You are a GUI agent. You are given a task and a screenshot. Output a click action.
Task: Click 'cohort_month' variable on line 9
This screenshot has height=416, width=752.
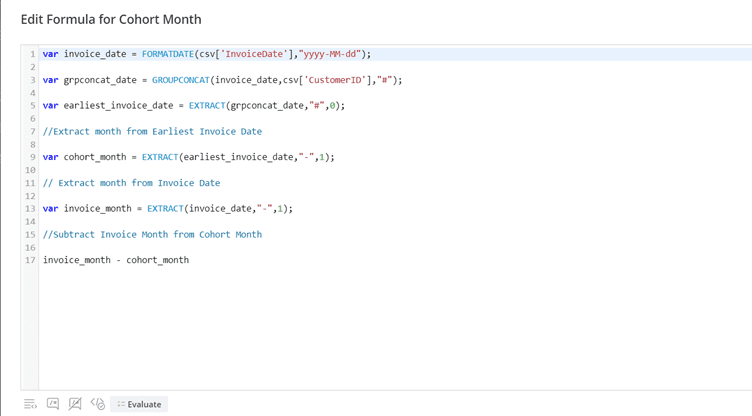click(95, 157)
